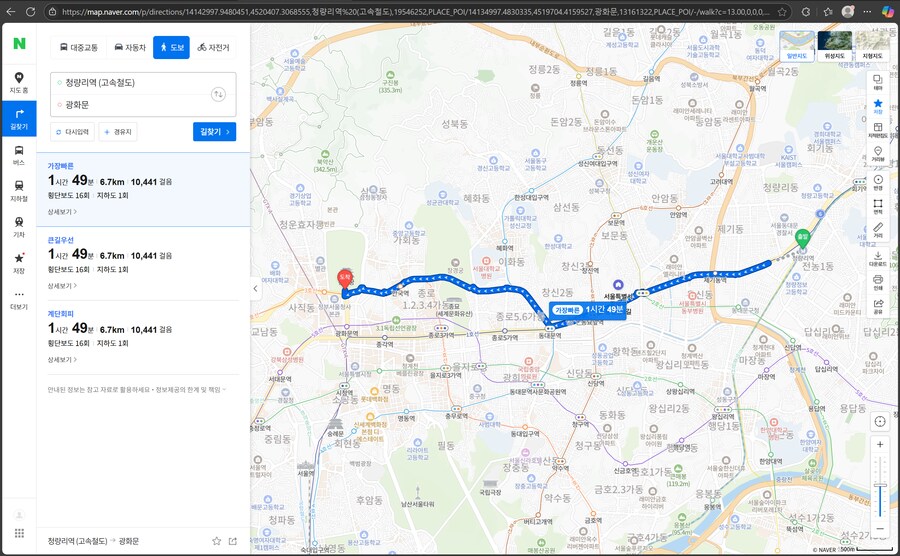Open browser settings and more menu
The height and width of the screenshot is (556, 900).
867,11
